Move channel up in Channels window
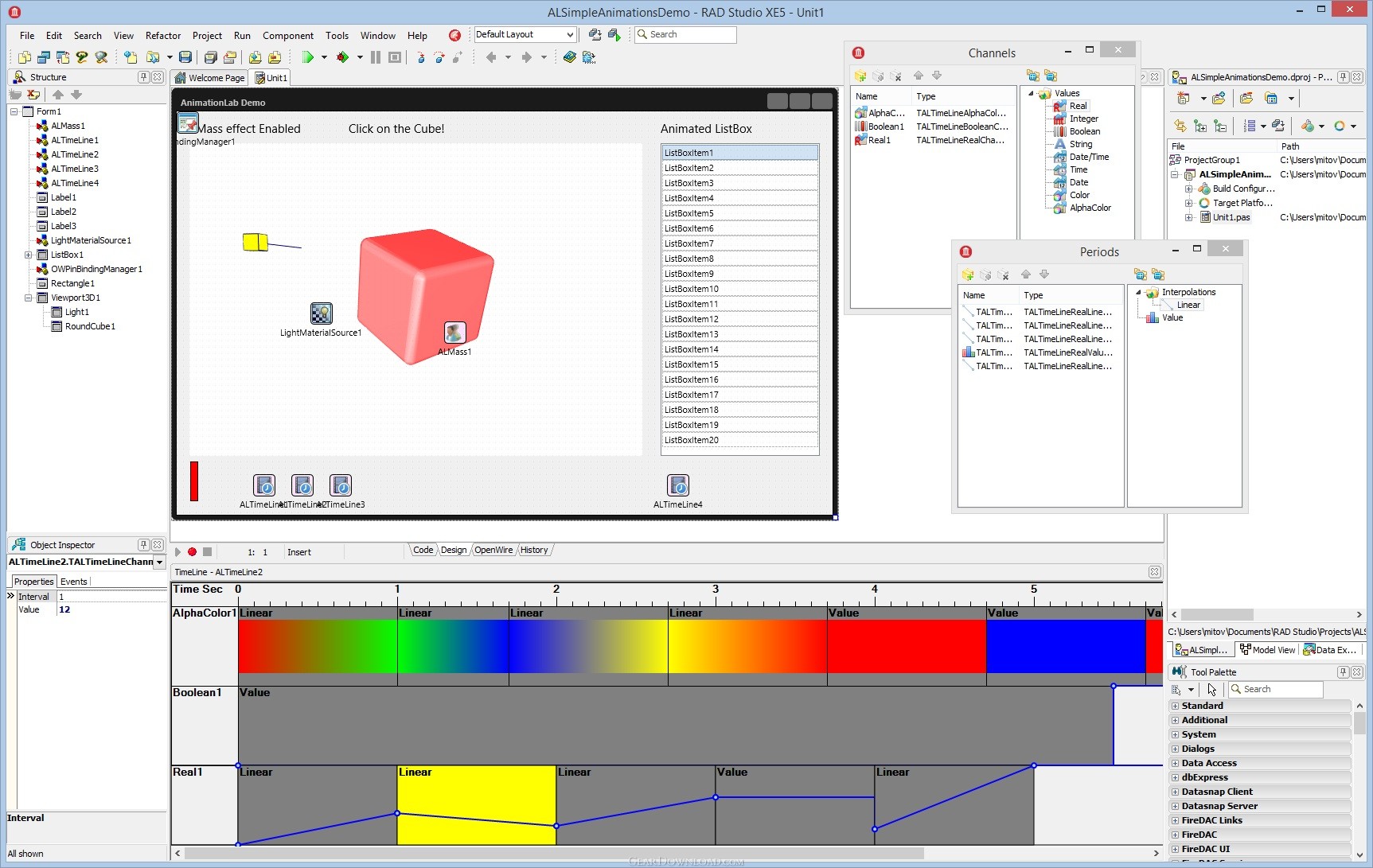 [919, 76]
